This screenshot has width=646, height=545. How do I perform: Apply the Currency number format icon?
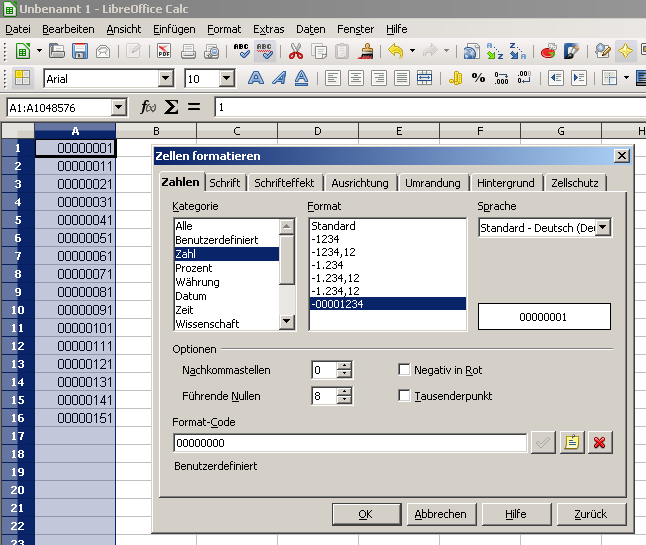pos(455,78)
